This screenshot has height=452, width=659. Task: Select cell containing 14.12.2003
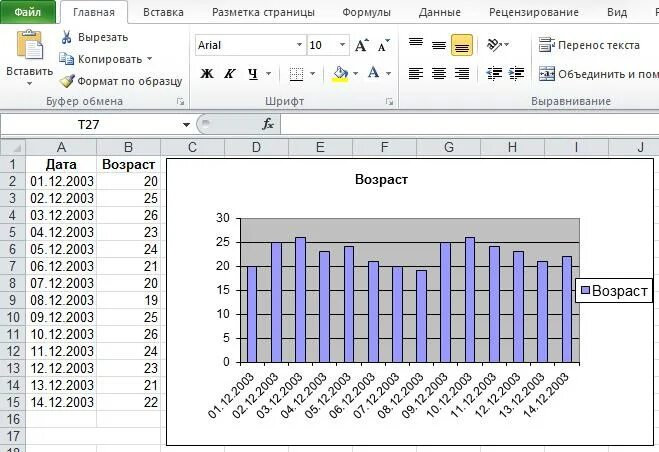tap(61, 402)
